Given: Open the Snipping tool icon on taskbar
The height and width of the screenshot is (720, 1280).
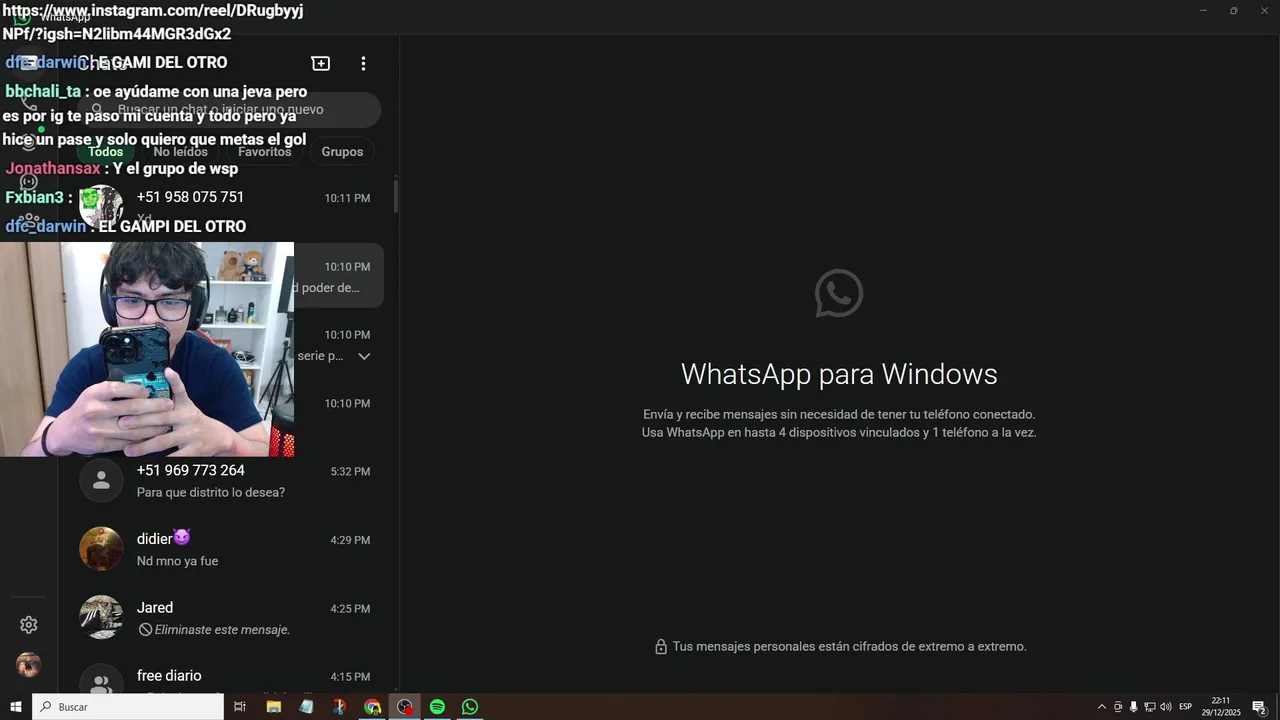Looking at the screenshot, I should pyautogui.click(x=339, y=707).
